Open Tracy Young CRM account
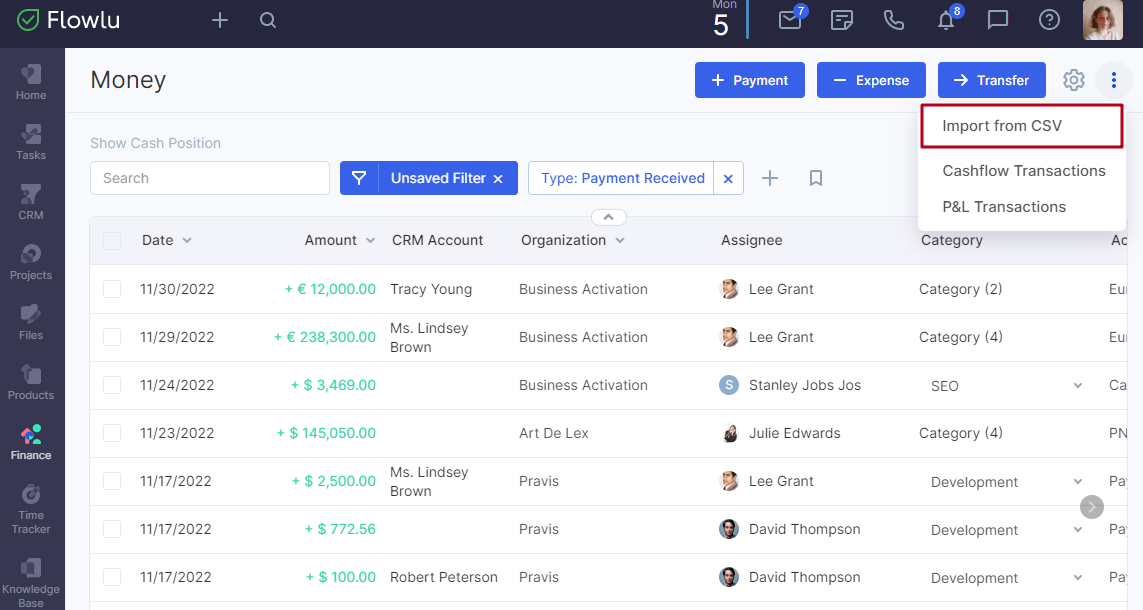The image size is (1143, 610). point(431,289)
